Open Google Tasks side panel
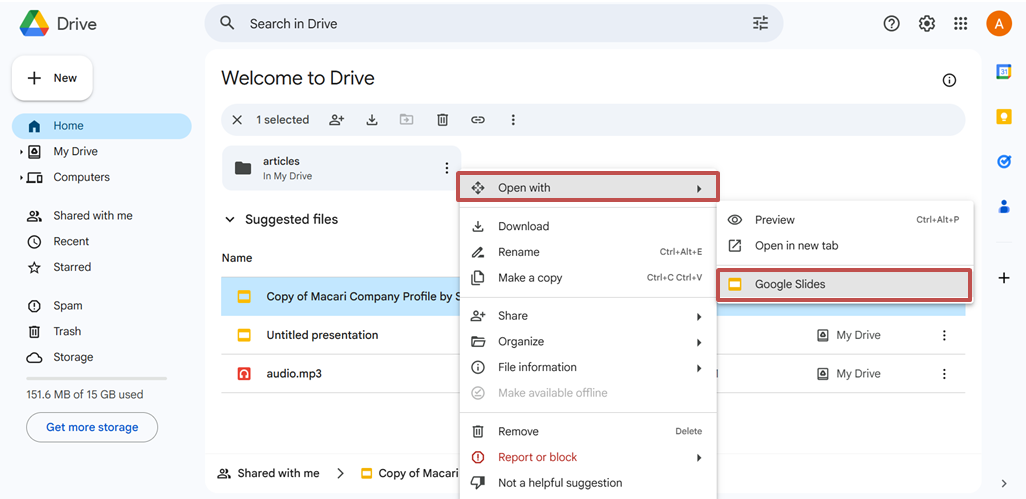Screen dimensions: 1026x499 [x=1004, y=162]
